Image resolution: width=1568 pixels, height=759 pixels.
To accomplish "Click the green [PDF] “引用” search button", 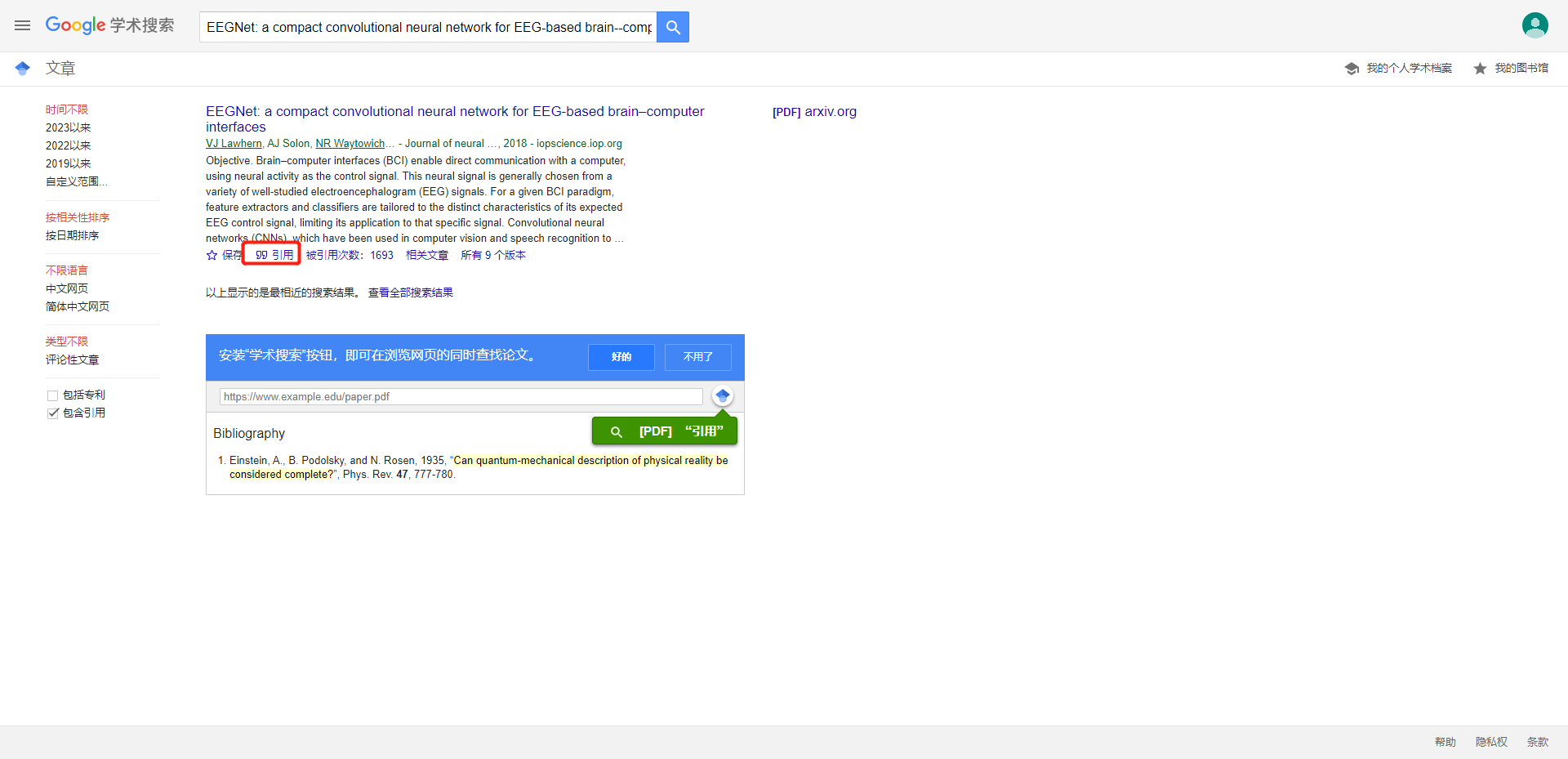I will (665, 431).
